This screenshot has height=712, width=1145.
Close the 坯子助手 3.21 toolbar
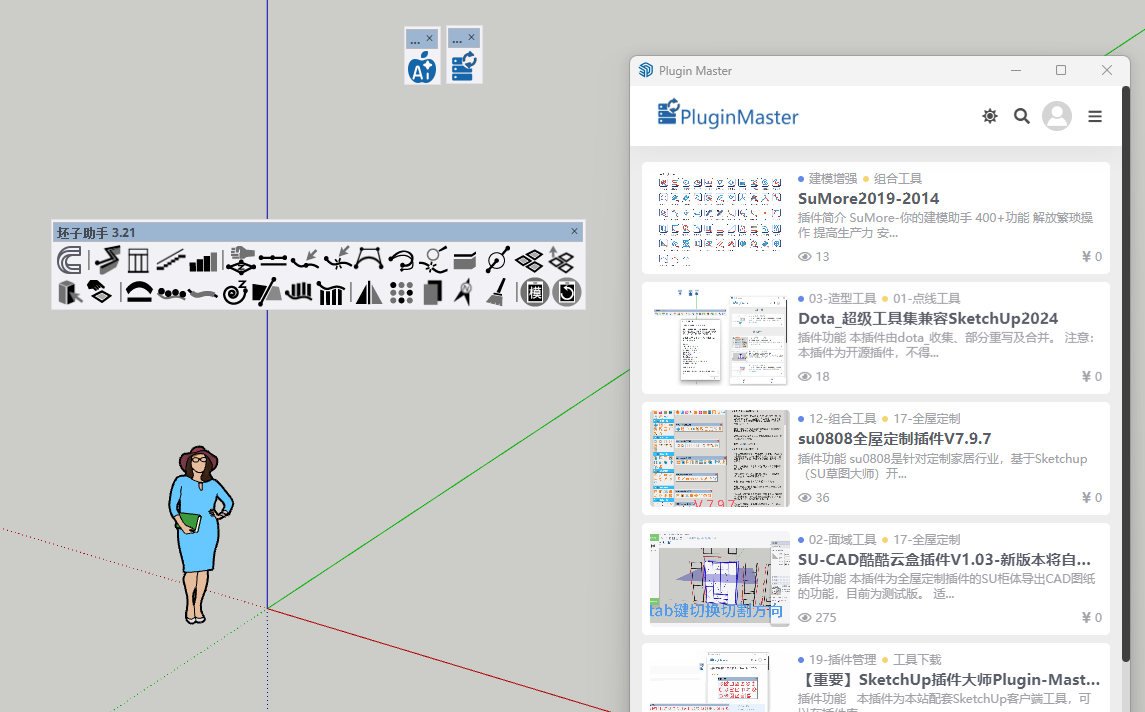574,231
